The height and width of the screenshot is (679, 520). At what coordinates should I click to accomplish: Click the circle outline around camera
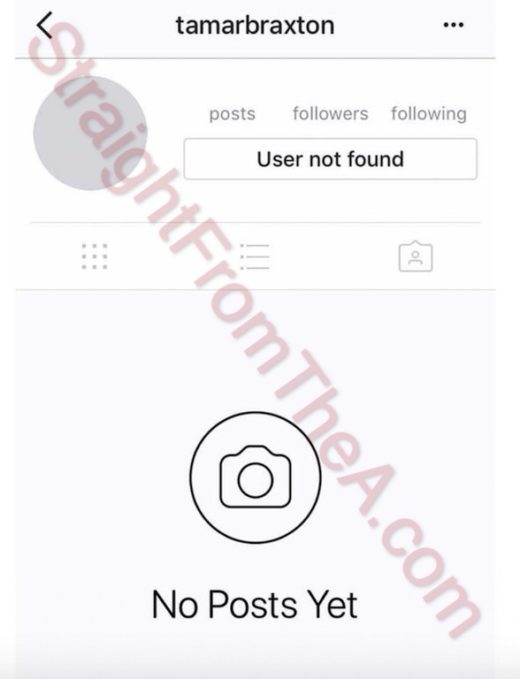click(255, 477)
